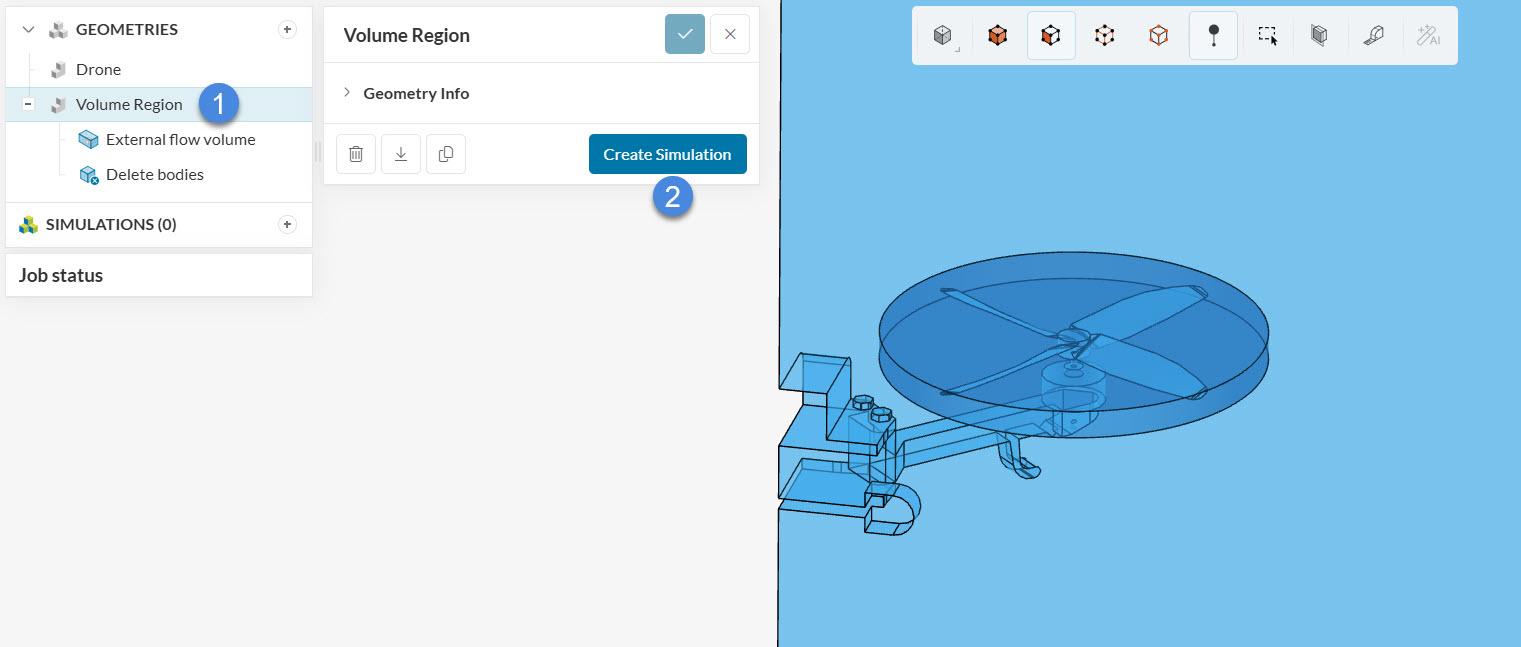This screenshot has width=1521, height=647.
Task: Activate the box selection tool
Action: (x=1267, y=36)
